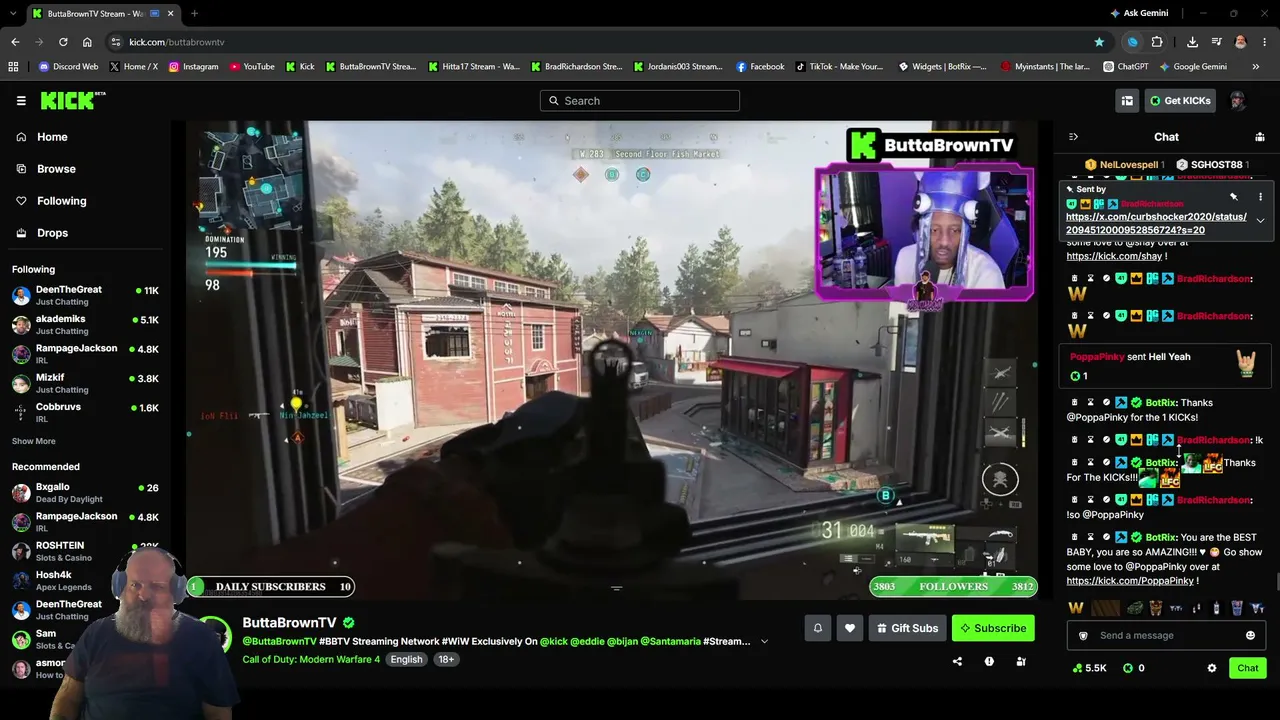This screenshot has width=1280, height=720.
Task: Click the chat identity shield icon
Action: point(1083,635)
